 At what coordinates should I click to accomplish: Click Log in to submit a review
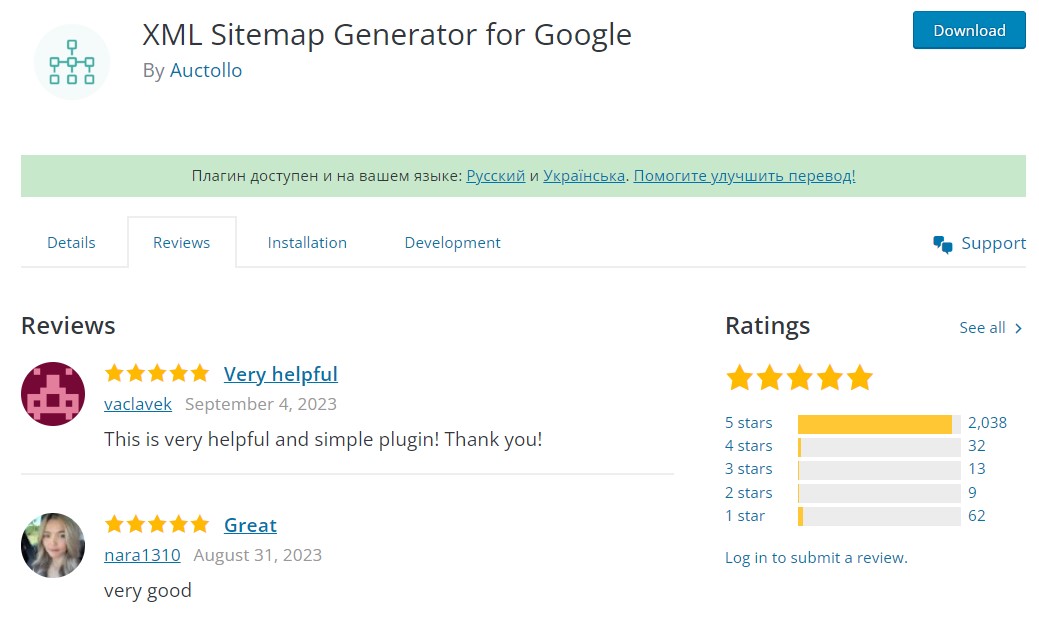click(x=816, y=558)
